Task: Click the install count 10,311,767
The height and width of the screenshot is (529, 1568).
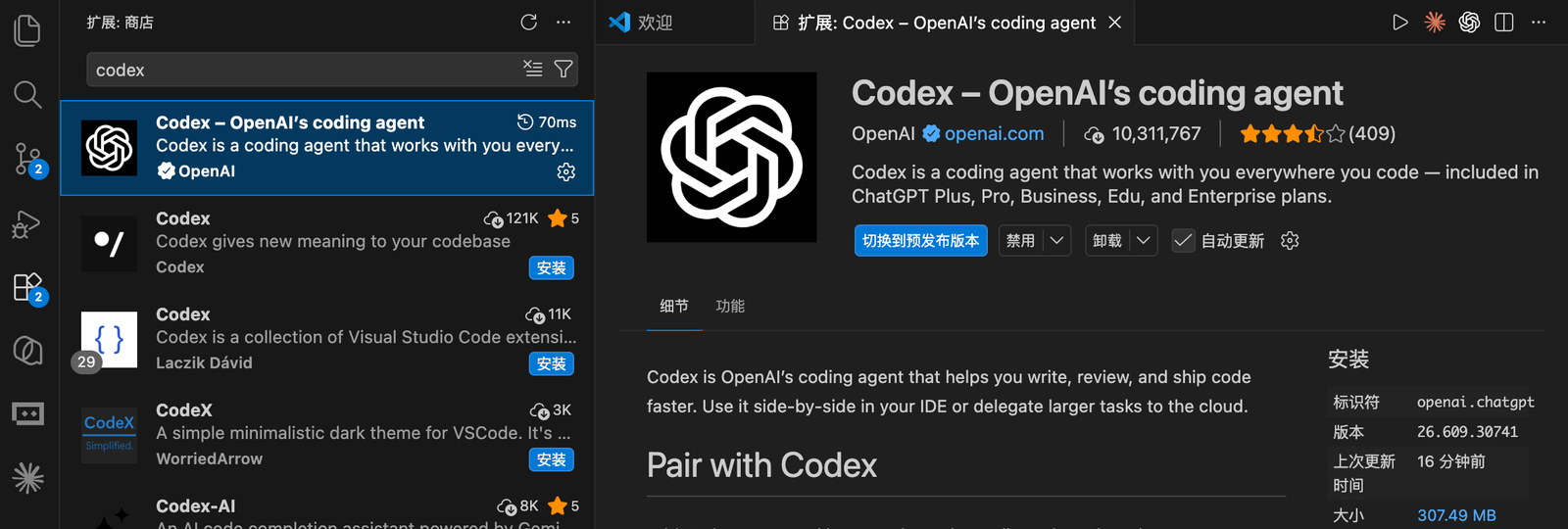Action: click(1143, 134)
